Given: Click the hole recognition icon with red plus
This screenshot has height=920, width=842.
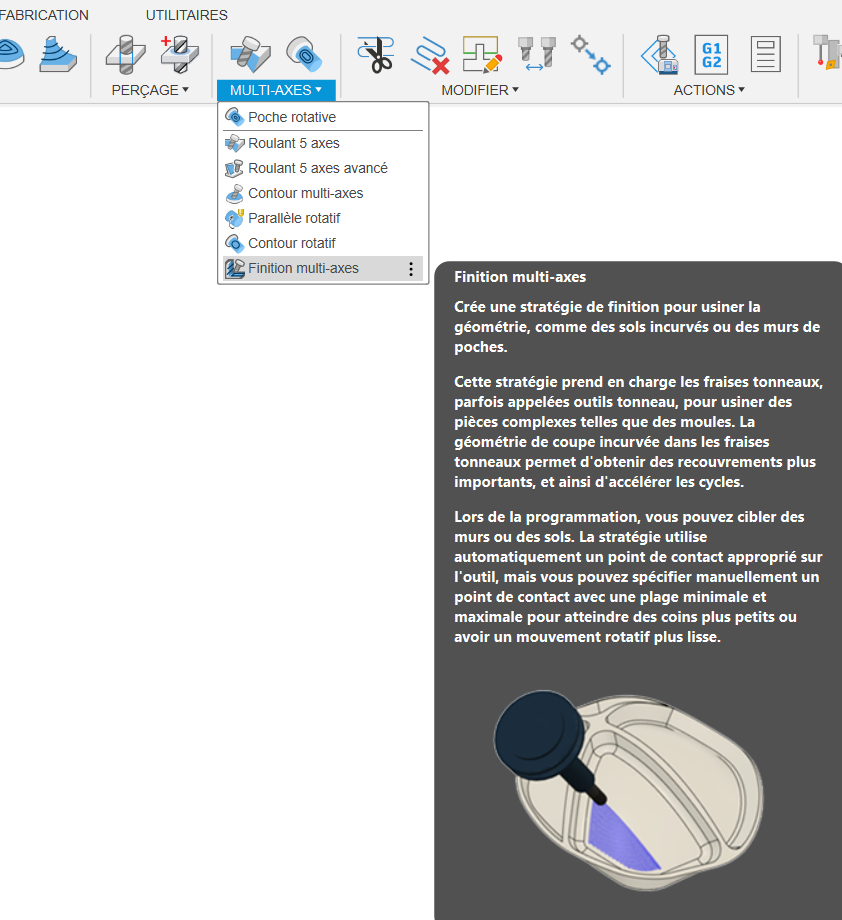Looking at the screenshot, I should pyautogui.click(x=180, y=53).
